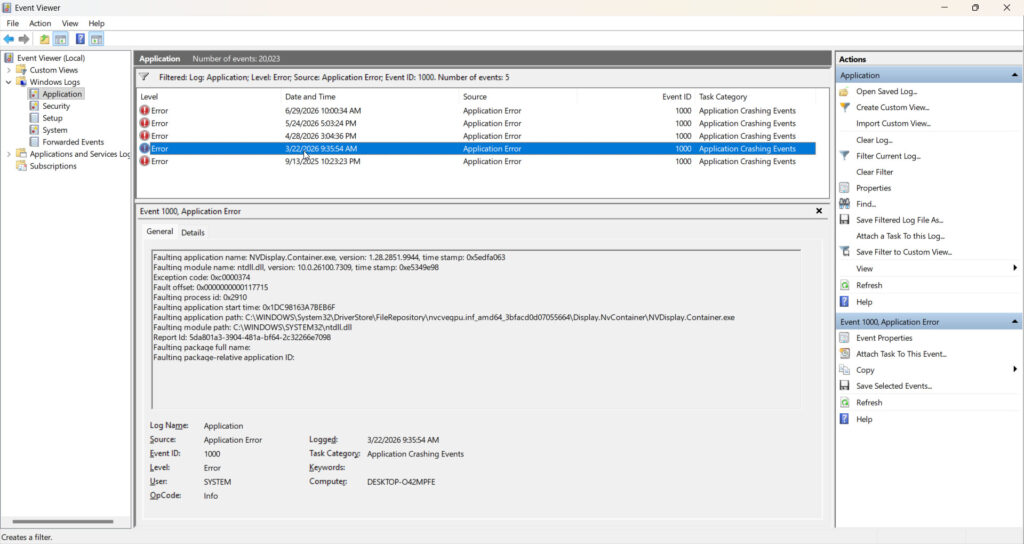Click the Event Properties icon

click(x=844, y=338)
